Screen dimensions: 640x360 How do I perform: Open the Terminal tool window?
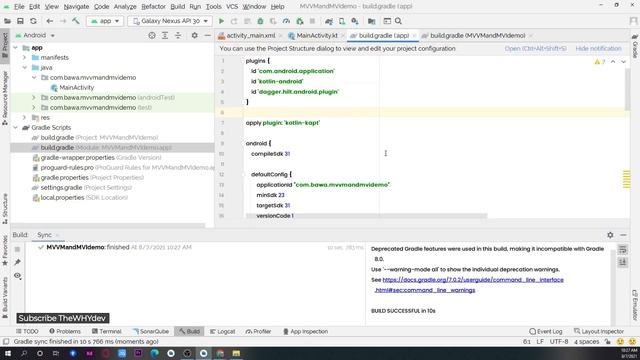pyautogui.click(x=107, y=331)
